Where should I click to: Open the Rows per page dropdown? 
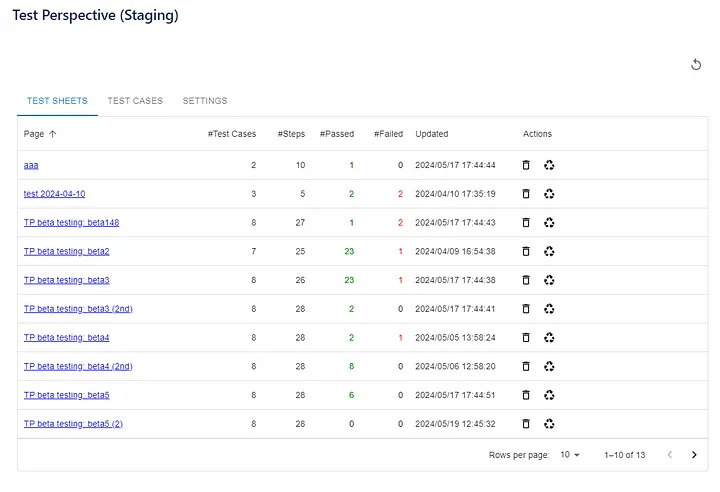(x=570, y=455)
